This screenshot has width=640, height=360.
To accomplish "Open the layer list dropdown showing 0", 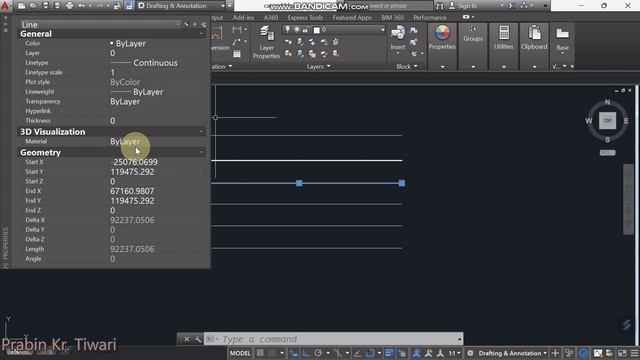I will tap(334, 30).
